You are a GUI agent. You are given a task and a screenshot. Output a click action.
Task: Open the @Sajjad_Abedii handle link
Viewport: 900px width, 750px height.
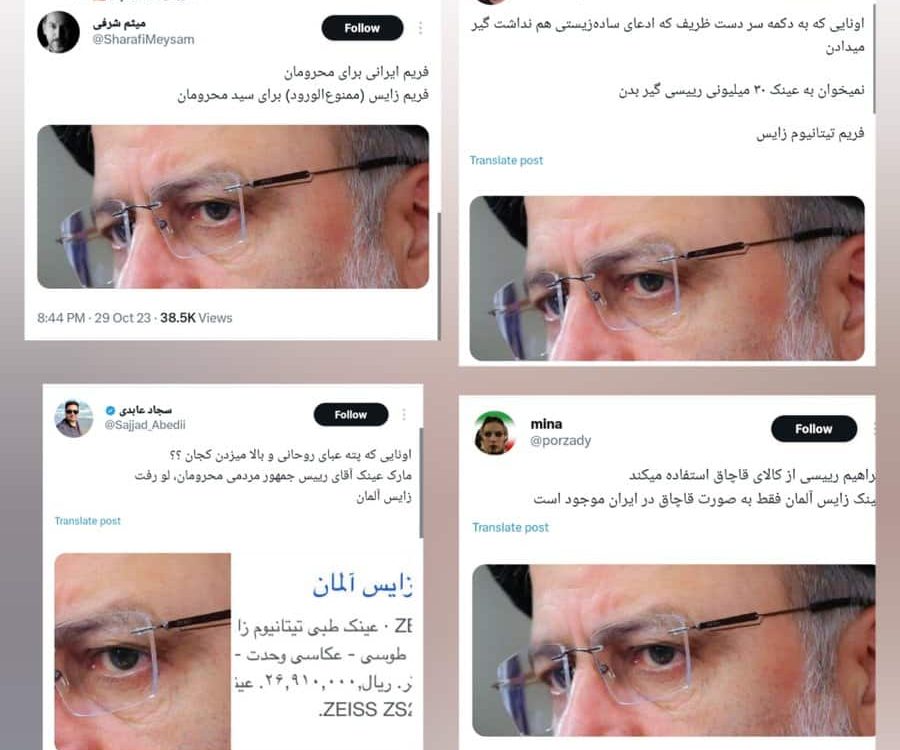(145, 425)
